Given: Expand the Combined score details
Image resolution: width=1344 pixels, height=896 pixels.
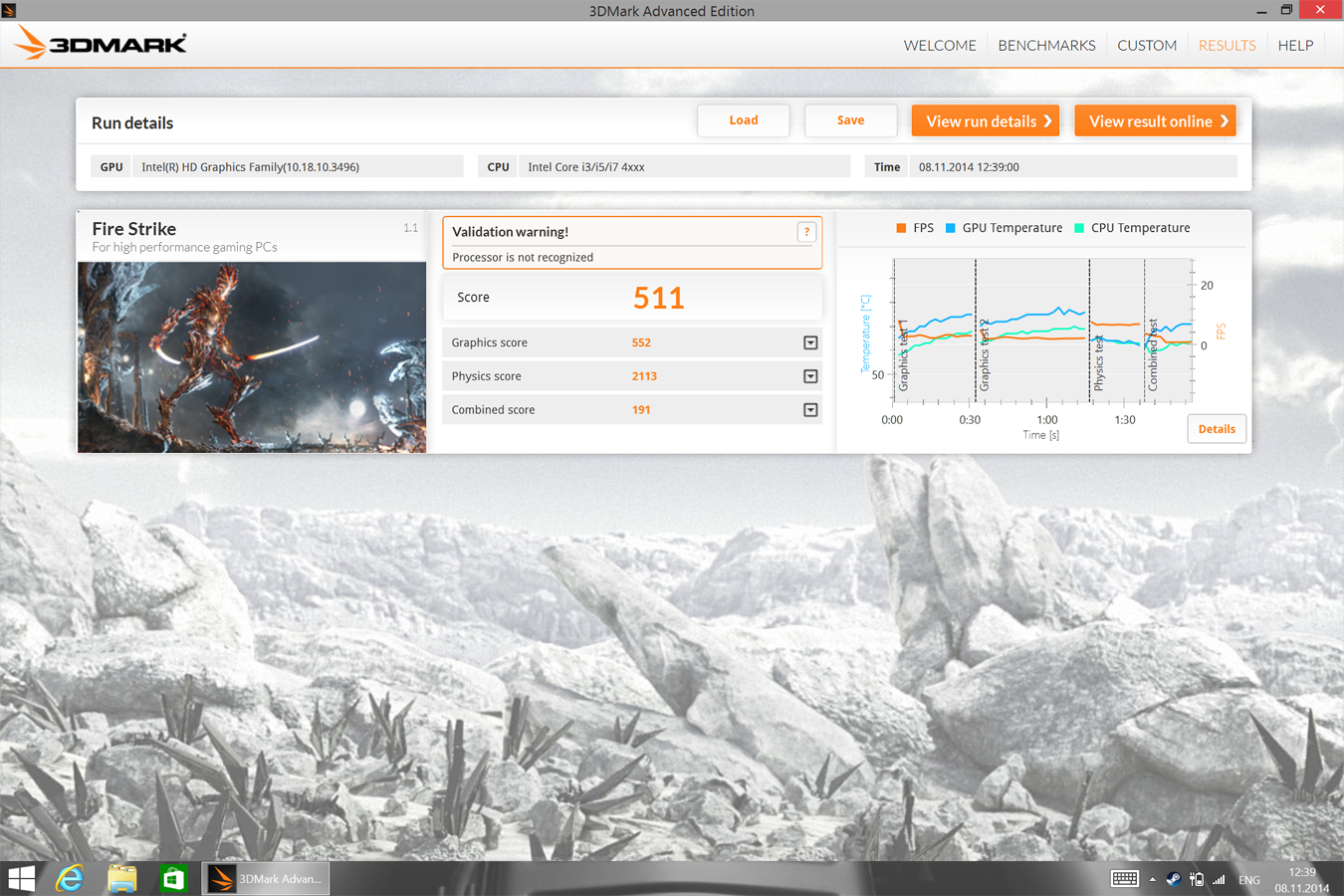Looking at the screenshot, I should [x=810, y=410].
